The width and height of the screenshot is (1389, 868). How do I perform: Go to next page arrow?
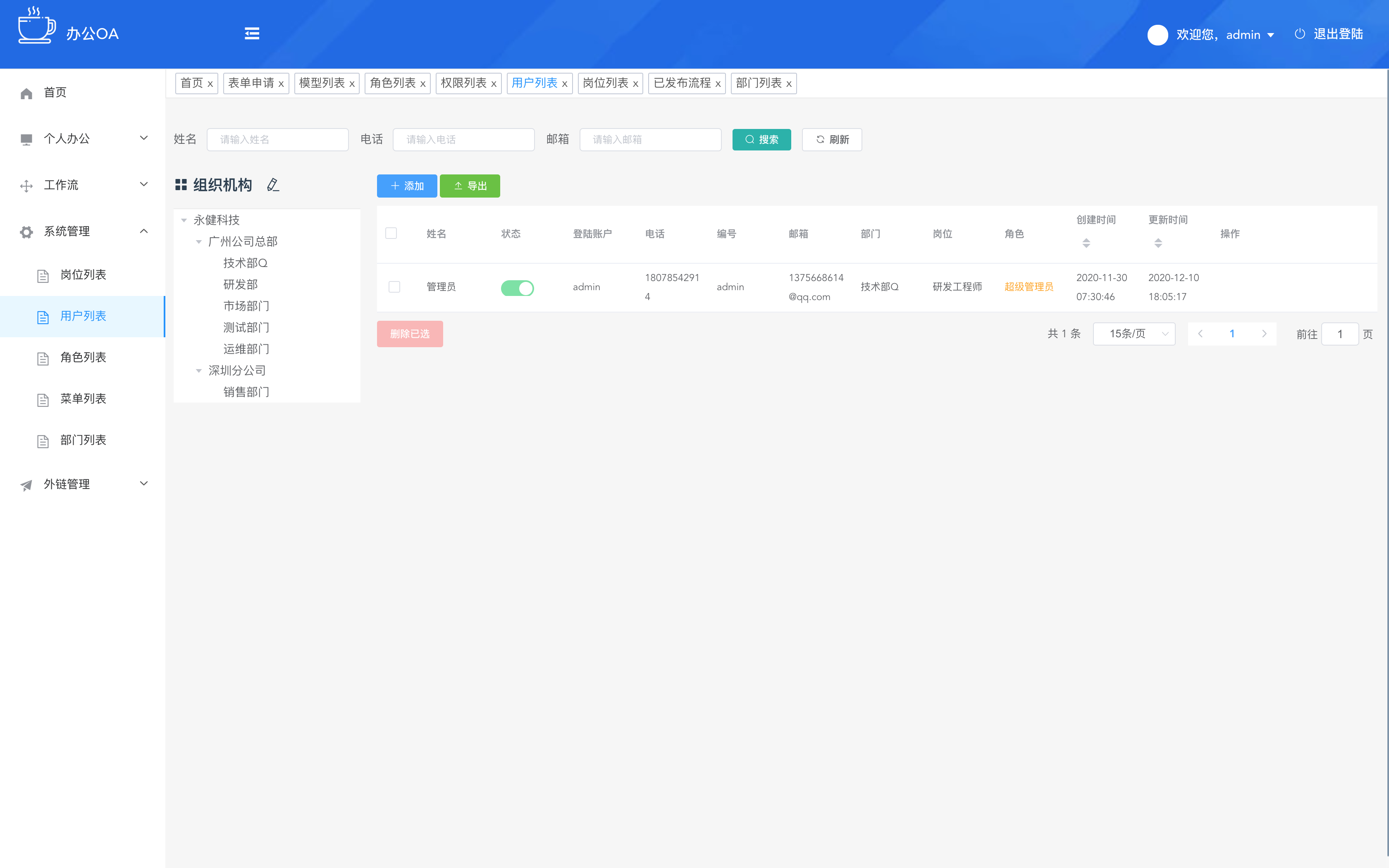[1264, 334]
